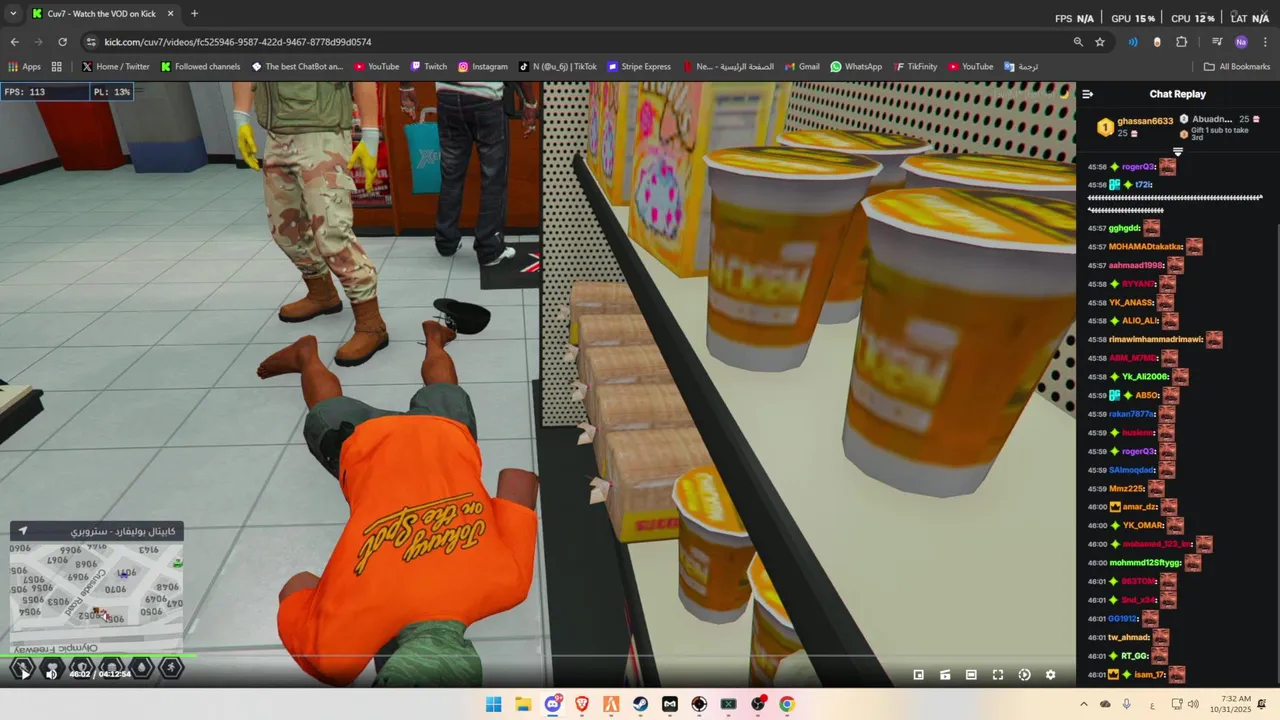Image resolution: width=1280 pixels, height=720 pixels.
Task: Open the Instagram bookmark
Action: coord(482,67)
